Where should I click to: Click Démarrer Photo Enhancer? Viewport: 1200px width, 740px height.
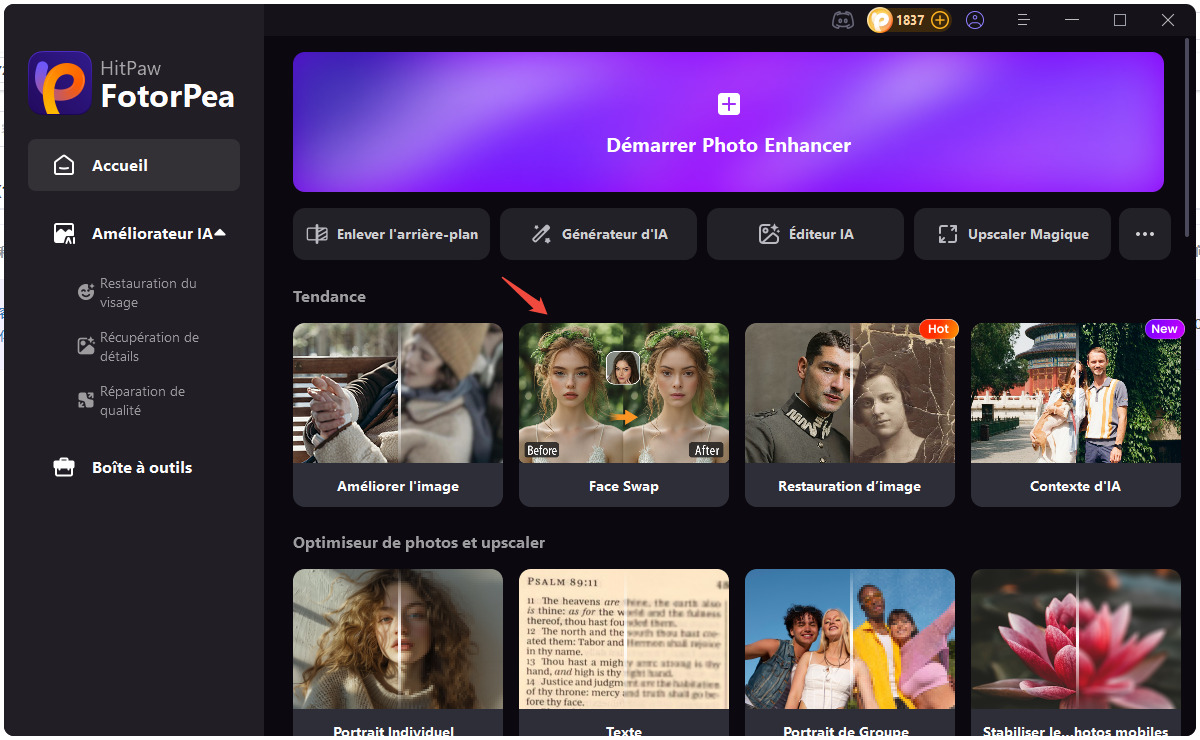[728, 121]
